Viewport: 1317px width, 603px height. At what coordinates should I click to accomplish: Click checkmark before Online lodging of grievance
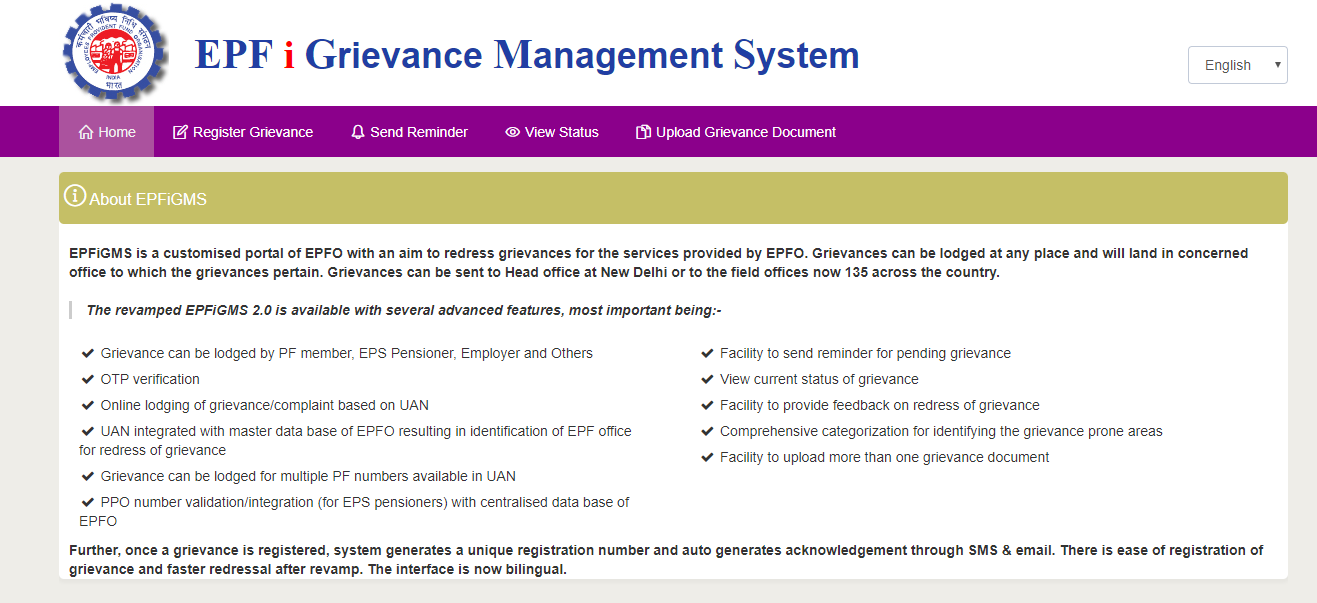coord(89,405)
